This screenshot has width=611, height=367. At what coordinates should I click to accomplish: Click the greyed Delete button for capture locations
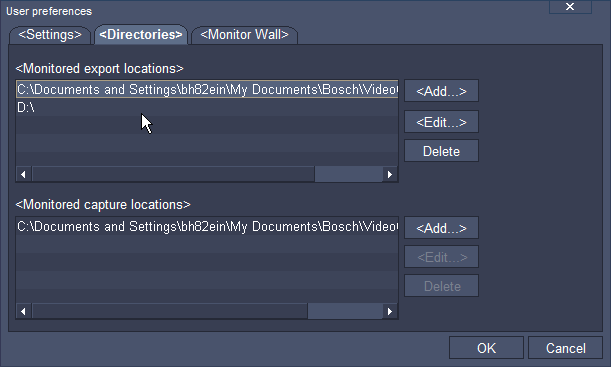[441, 286]
